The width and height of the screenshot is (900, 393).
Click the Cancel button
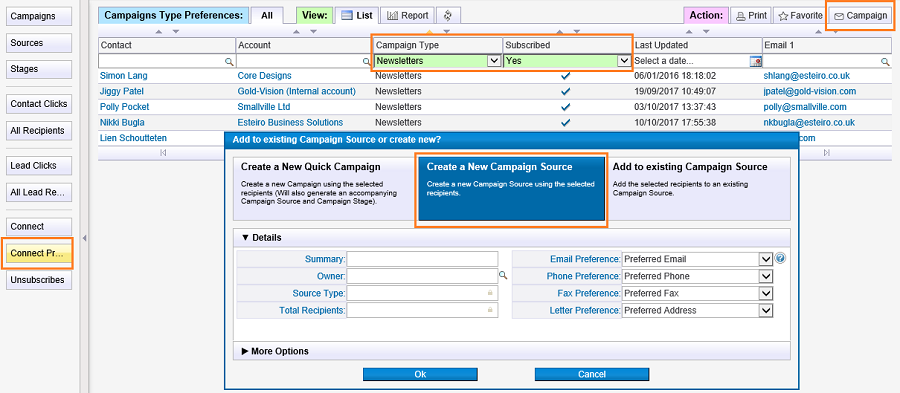(x=592, y=374)
